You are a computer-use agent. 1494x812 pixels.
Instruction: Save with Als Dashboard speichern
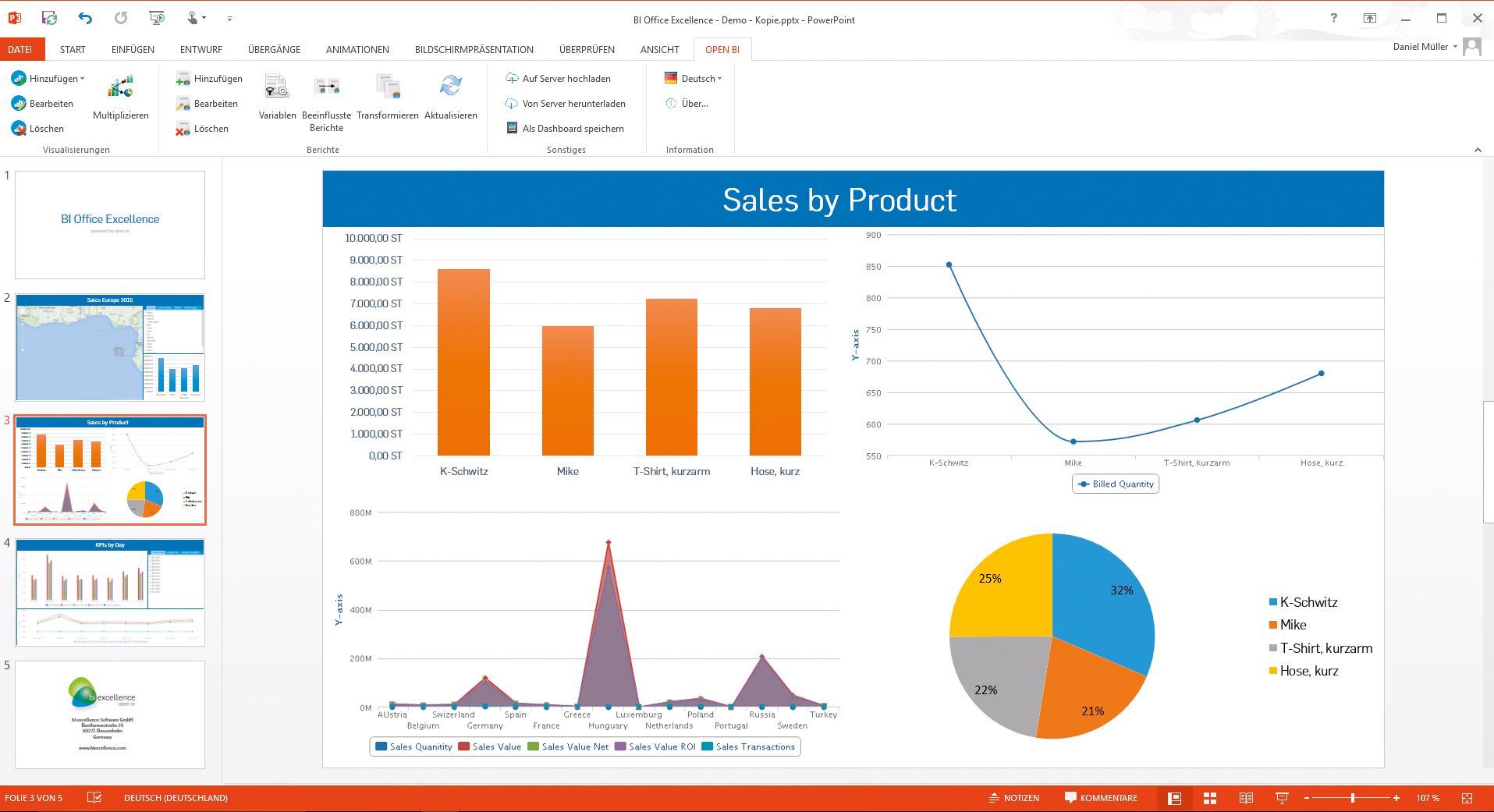(x=565, y=129)
